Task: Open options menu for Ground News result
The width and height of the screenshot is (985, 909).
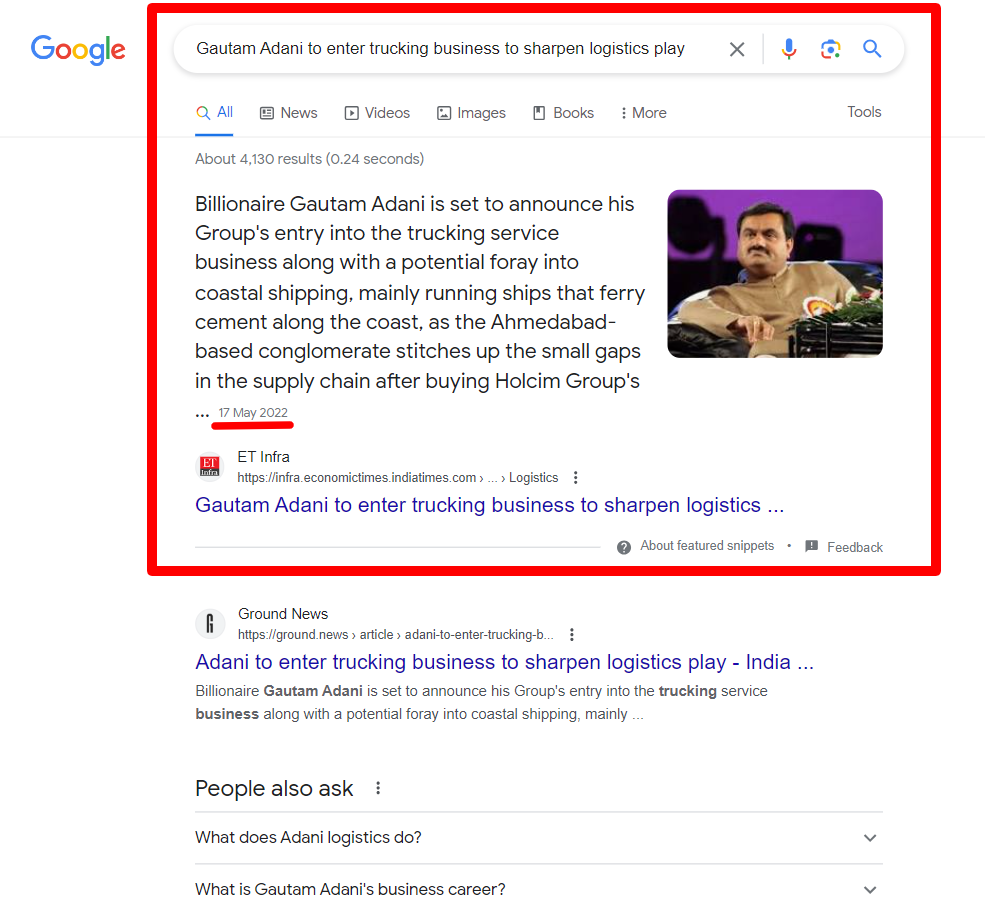Action: [x=572, y=635]
